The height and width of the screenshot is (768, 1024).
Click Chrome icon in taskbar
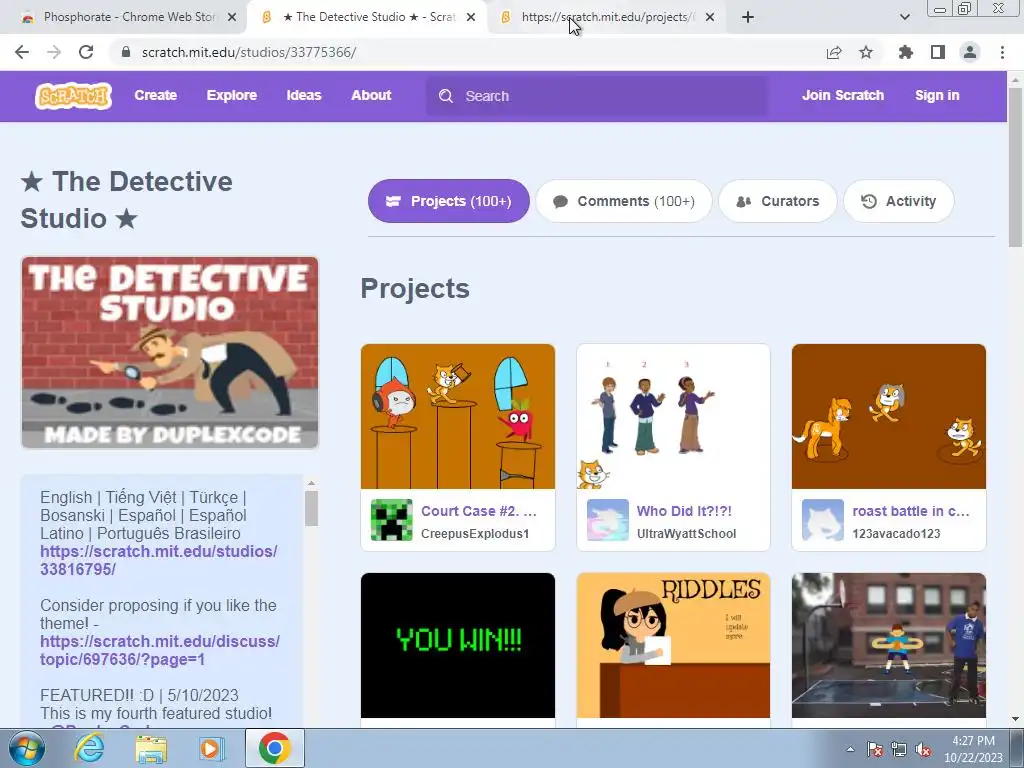point(274,748)
